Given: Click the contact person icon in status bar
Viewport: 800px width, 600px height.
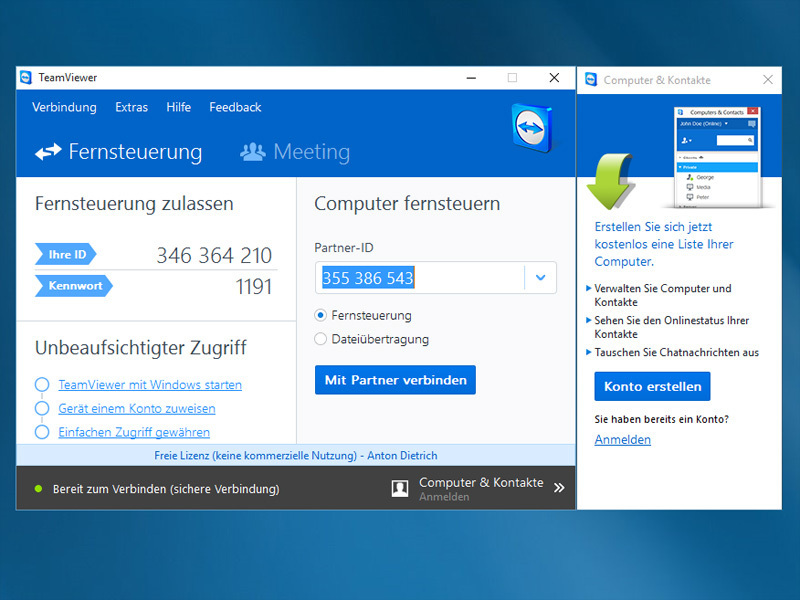Looking at the screenshot, I should tap(400, 488).
